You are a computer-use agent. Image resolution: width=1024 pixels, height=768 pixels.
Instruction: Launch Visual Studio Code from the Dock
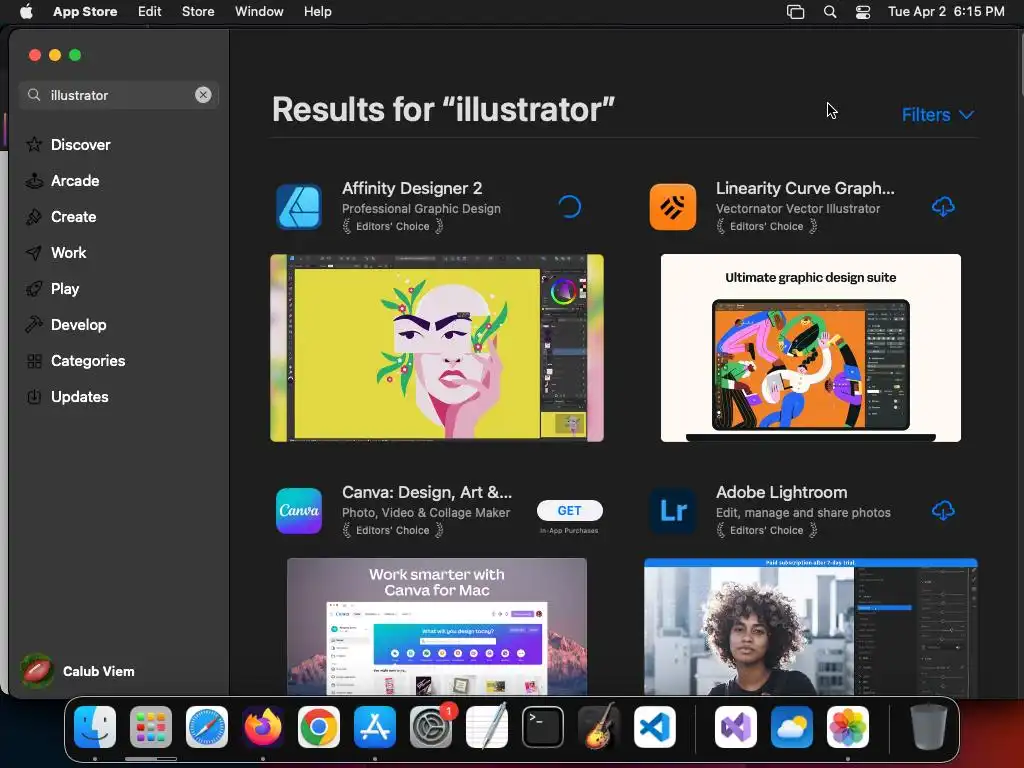point(654,727)
